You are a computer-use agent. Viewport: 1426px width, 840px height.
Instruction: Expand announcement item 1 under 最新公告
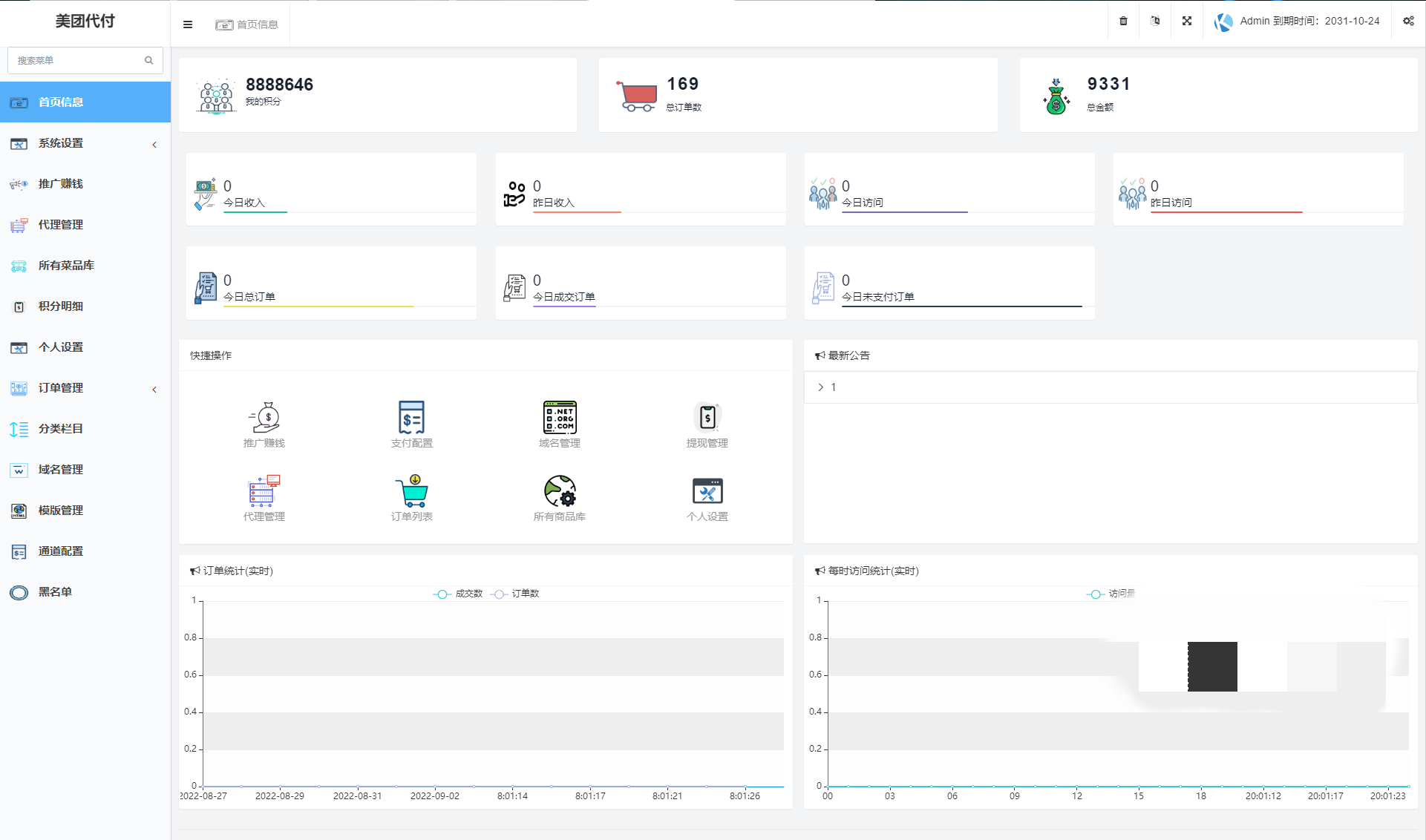[1111, 387]
